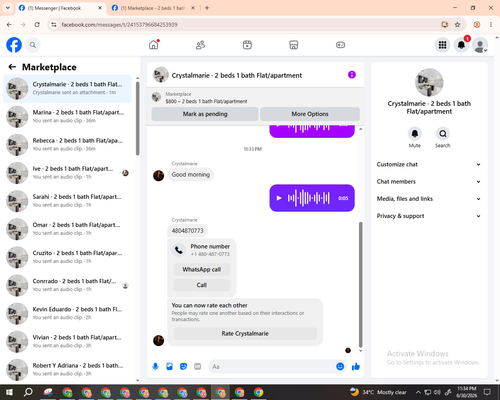Open Vivian conversation
Image resolution: width=500 pixels, height=400 pixels.
67,341
